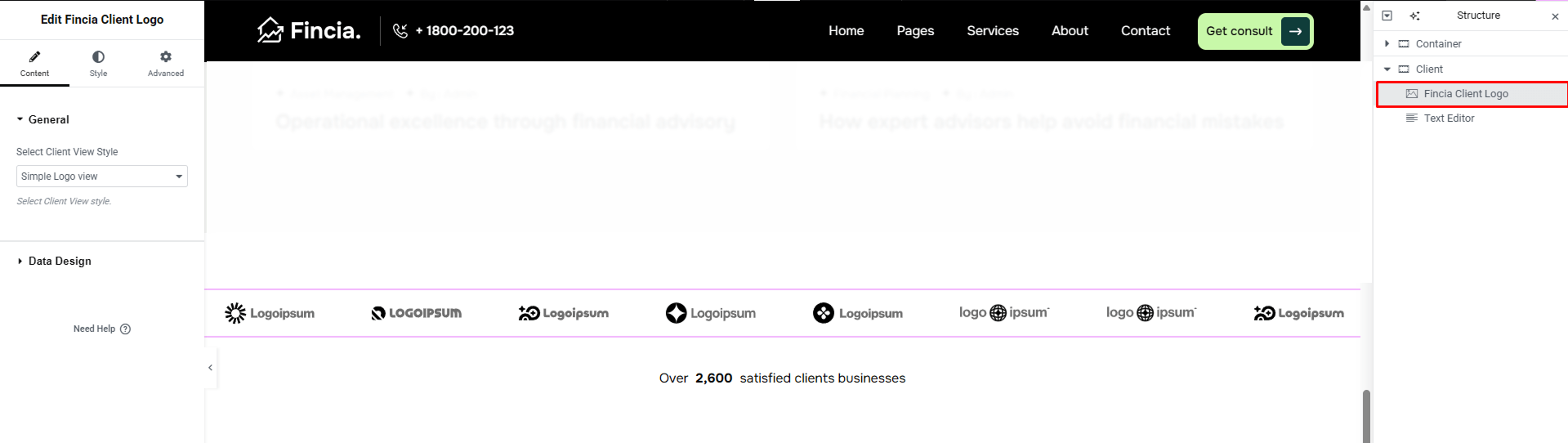The width and height of the screenshot is (1568, 443).
Task: Open the Style tab
Action: pyautogui.click(x=98, y=63)
